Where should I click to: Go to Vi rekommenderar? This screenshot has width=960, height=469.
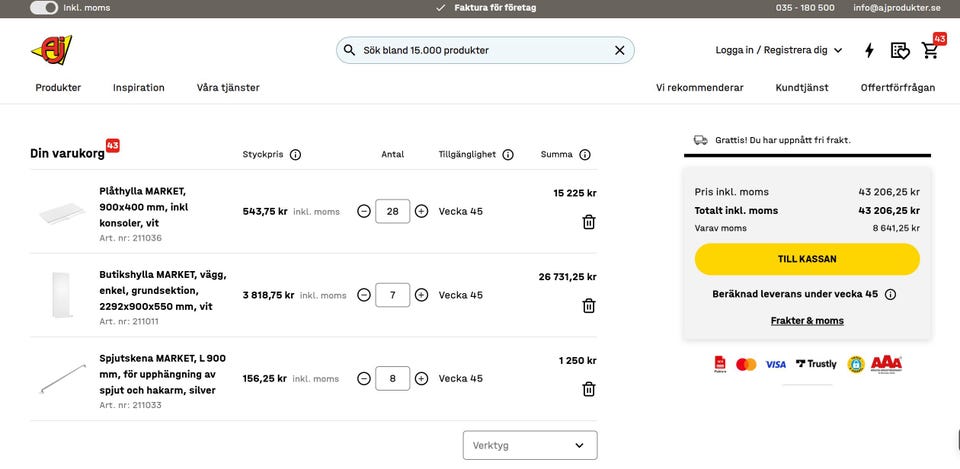click(700, 88)
